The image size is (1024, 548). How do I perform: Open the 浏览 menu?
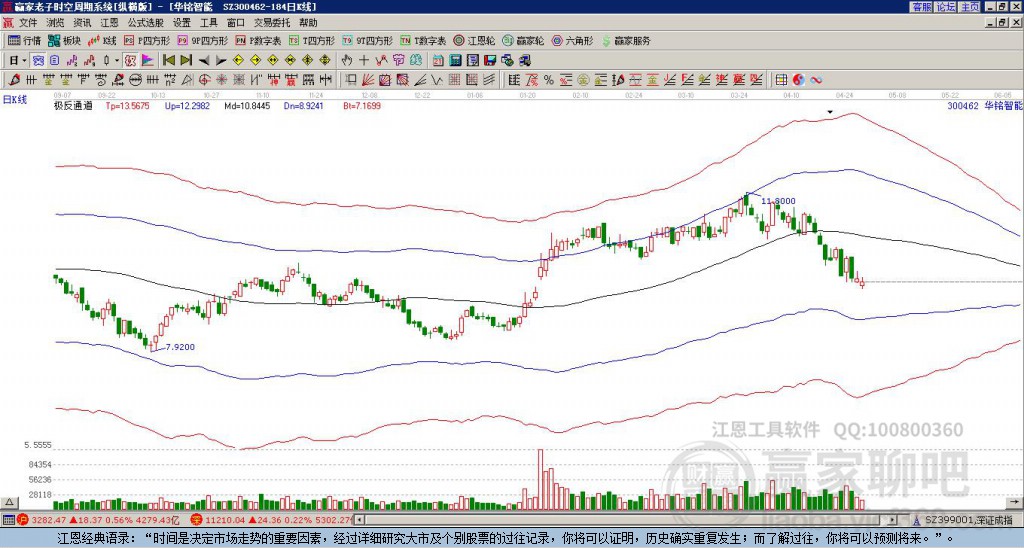56,23
